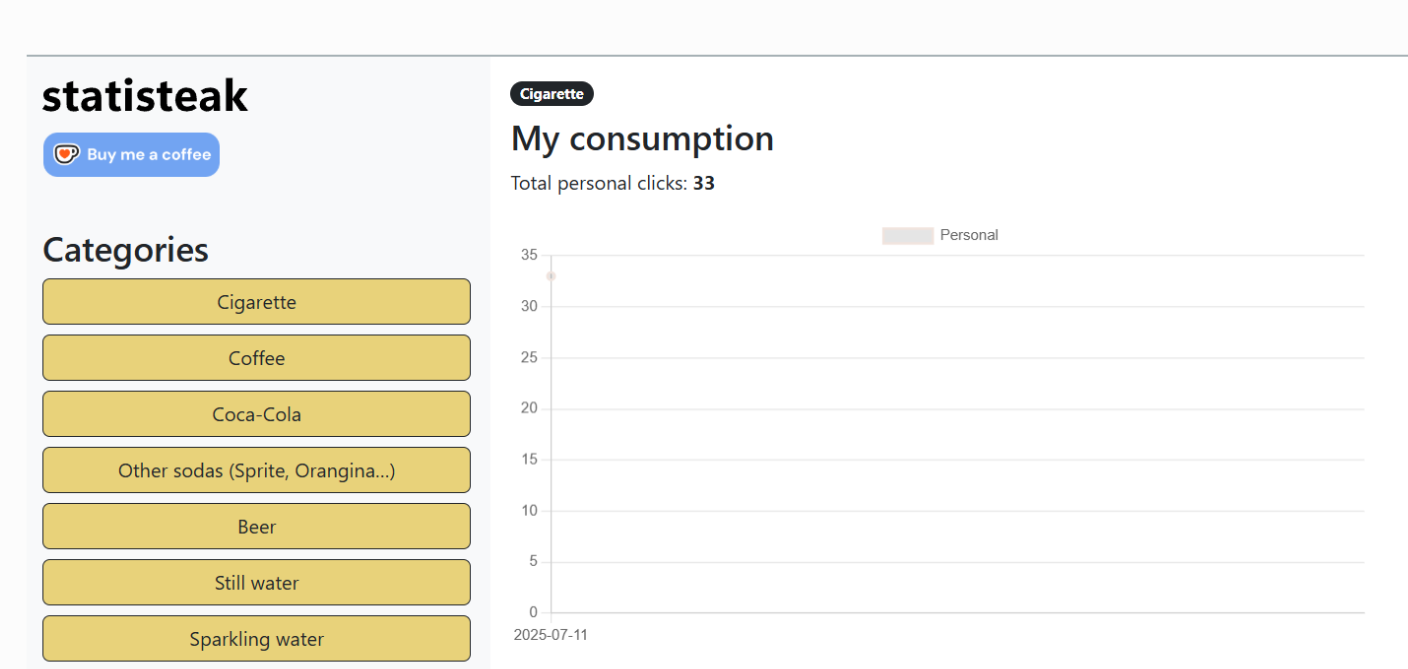The width and height of the screenshot is (1408, 669).
Task: Open Other sodas (Sprite, Orangina...) category
Action: point(256,470)
